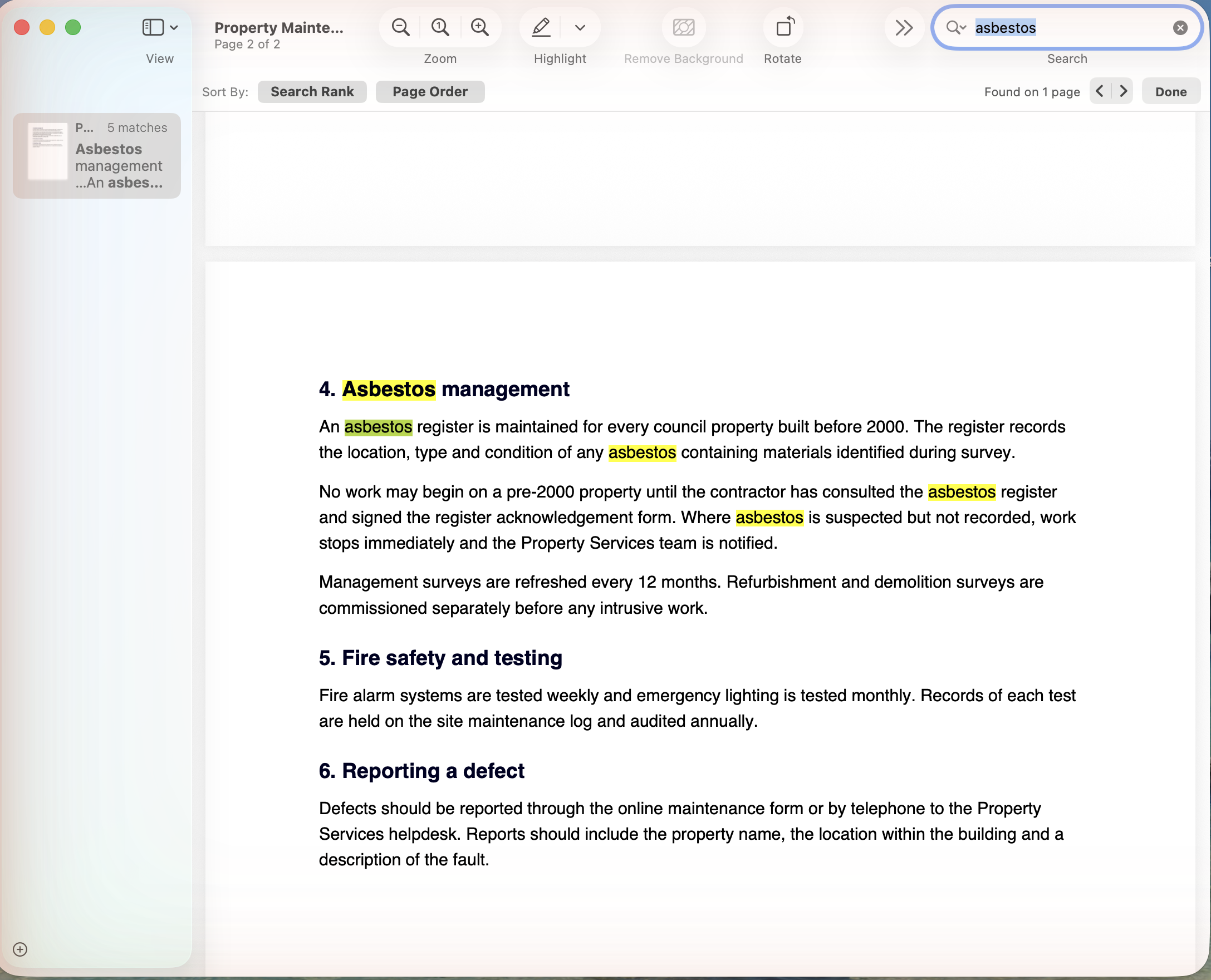Viewport: 1211px width, 980px height.
Task: Click the Actual Size zoom icon
Action: (x=440, y=27)
